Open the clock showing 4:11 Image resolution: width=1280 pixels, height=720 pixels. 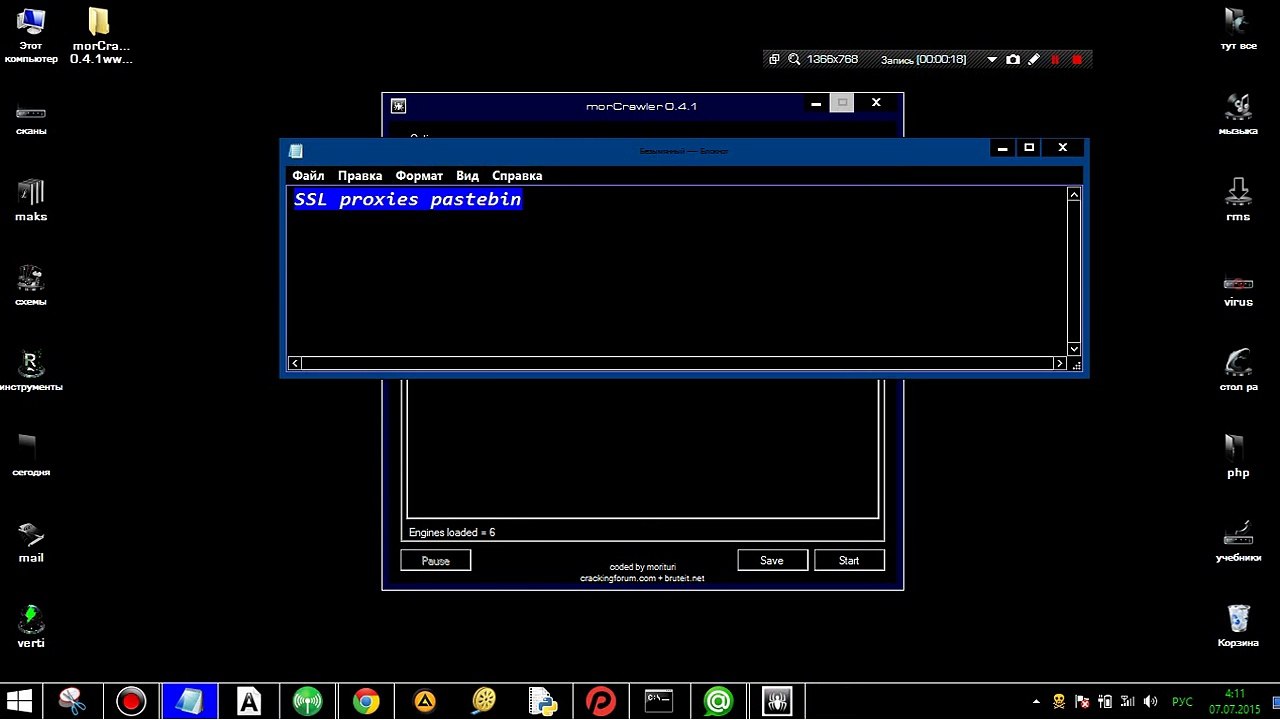pyautogui.click(x=1236, y=701)
